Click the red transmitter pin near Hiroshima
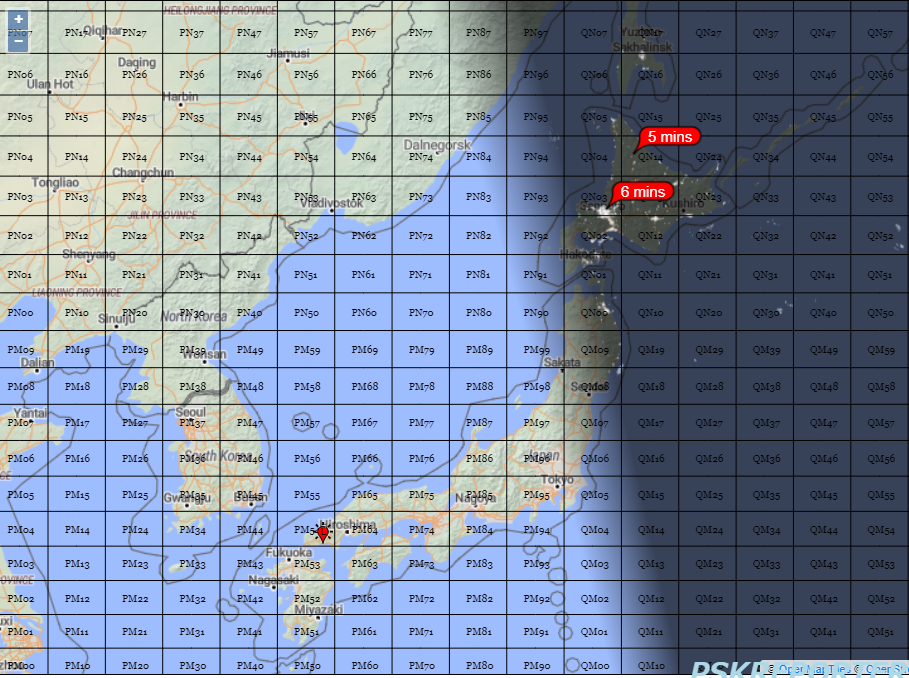The image size is (909, 678). point(323,533)
